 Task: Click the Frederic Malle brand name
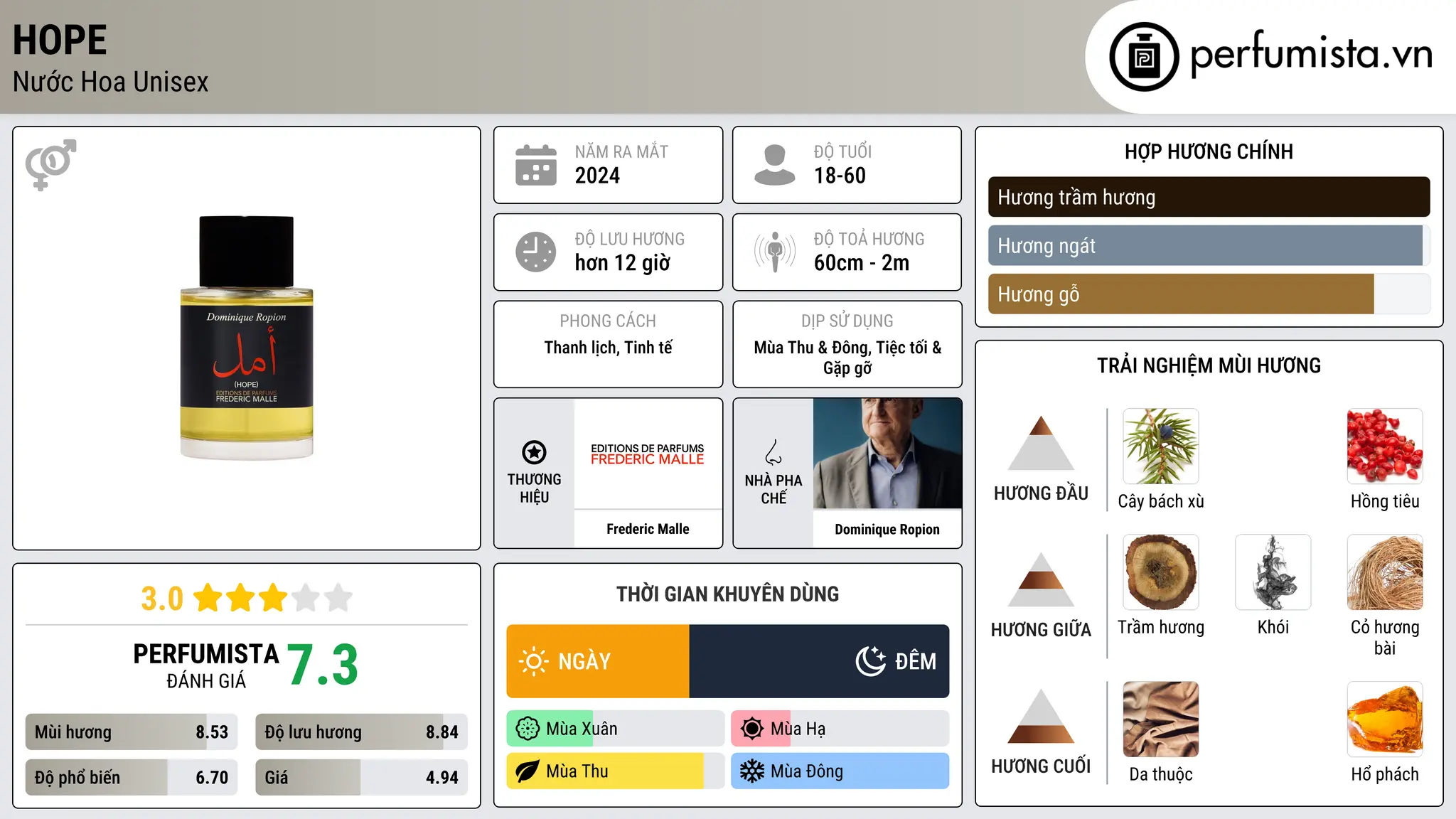pos(648,529)
